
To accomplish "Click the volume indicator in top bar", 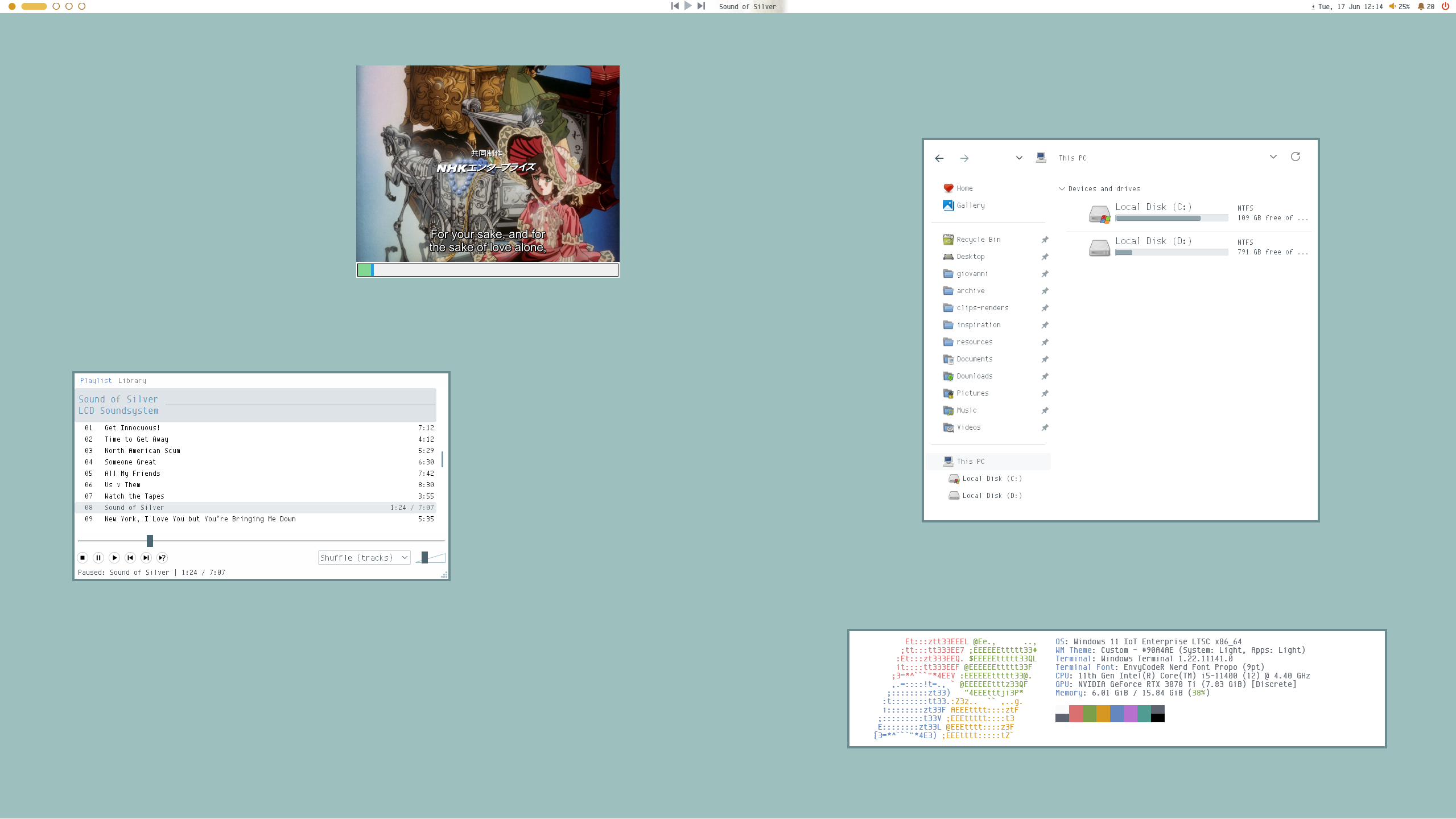I will tap(1399, 6).
